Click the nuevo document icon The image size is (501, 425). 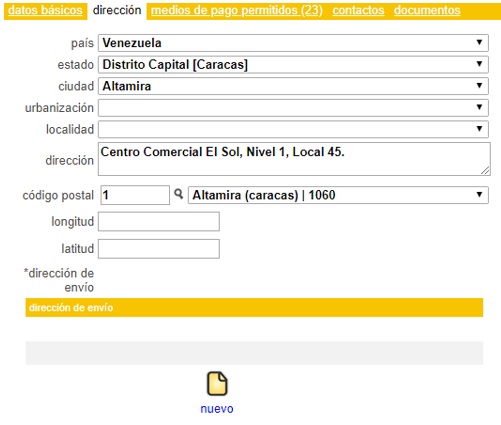(217, 384)
